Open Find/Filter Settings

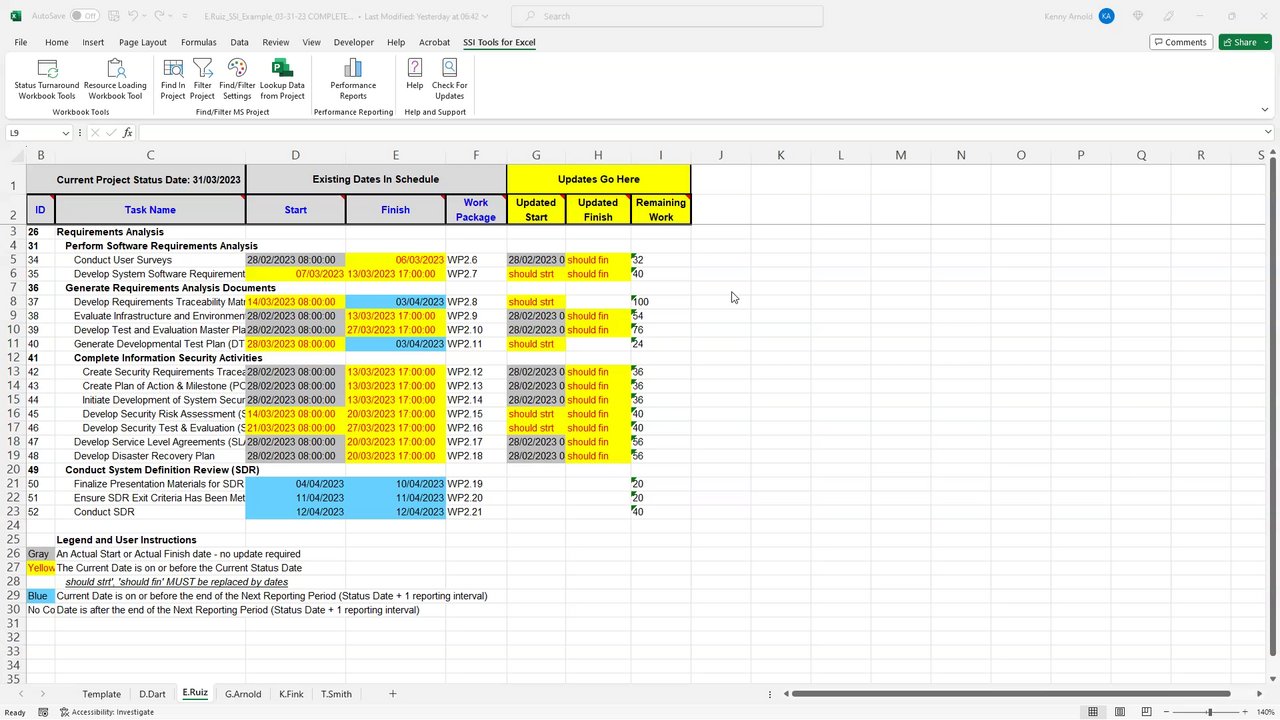pos(237,79)
